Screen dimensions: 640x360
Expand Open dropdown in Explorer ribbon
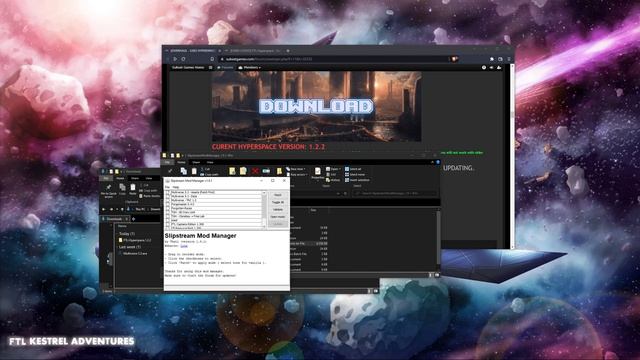[333, 169]
